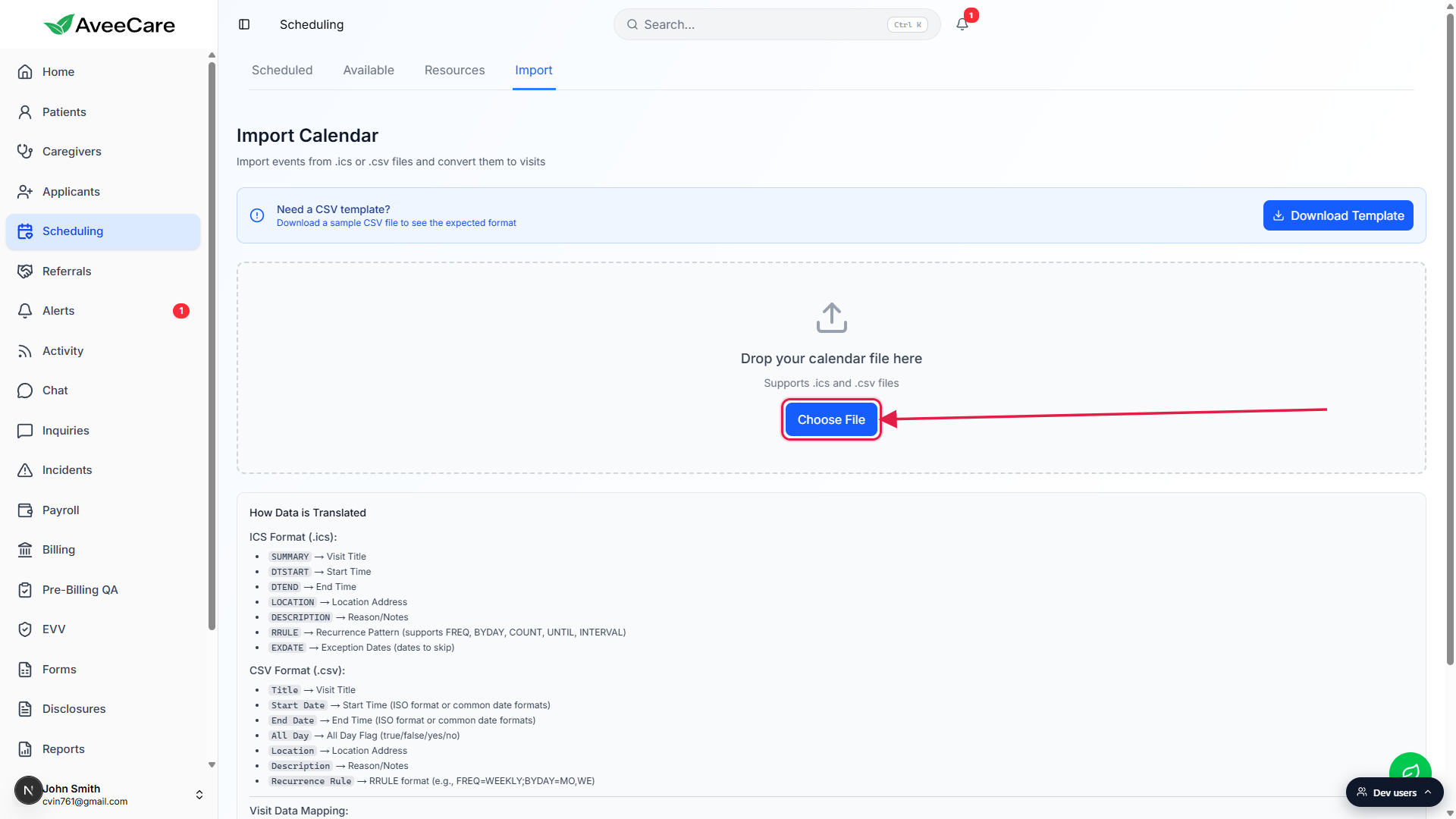Click the SUMMARY code label
The width and height of the screenshot is (1456, 819).
290,557
